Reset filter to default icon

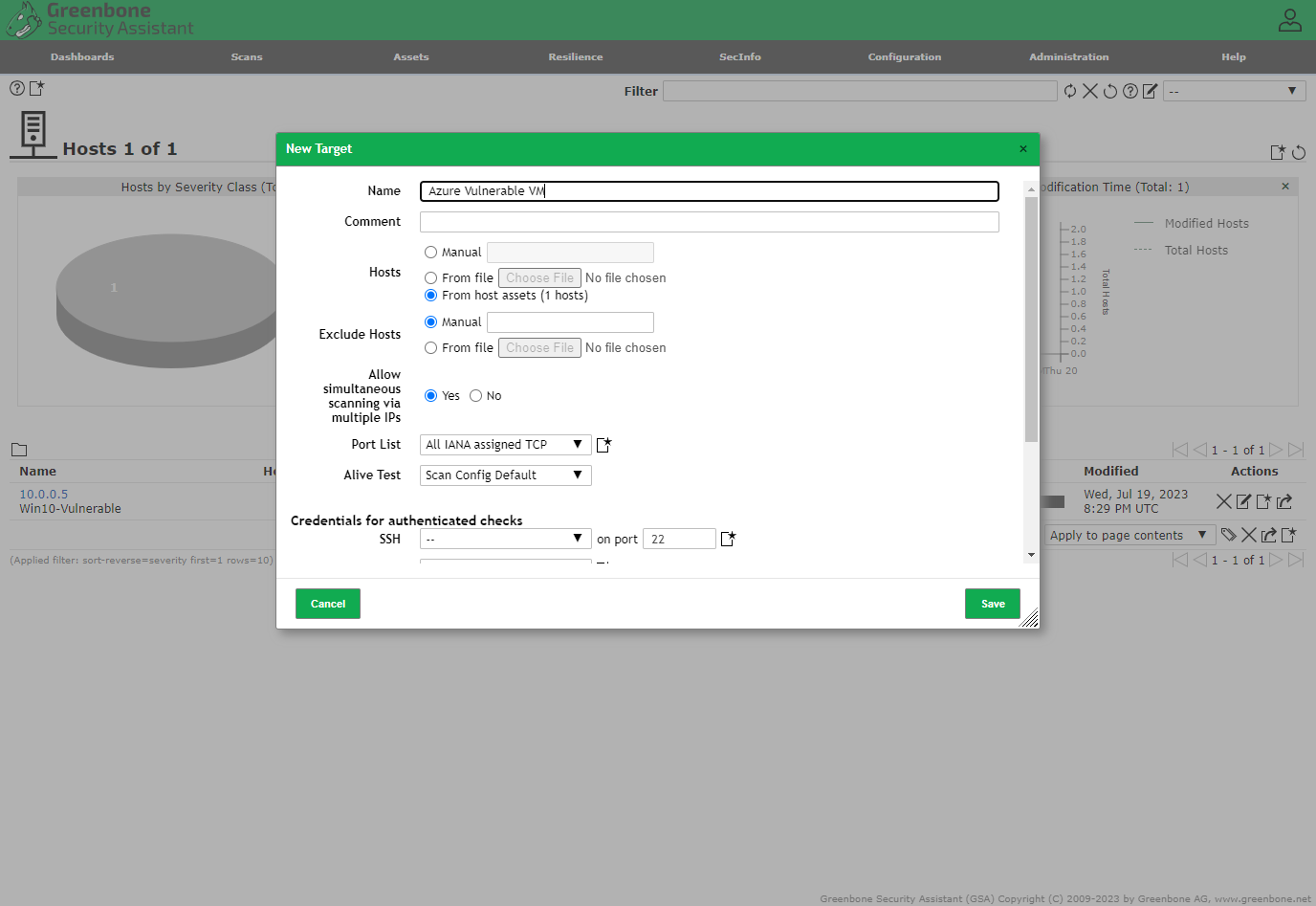(1110, 91)
